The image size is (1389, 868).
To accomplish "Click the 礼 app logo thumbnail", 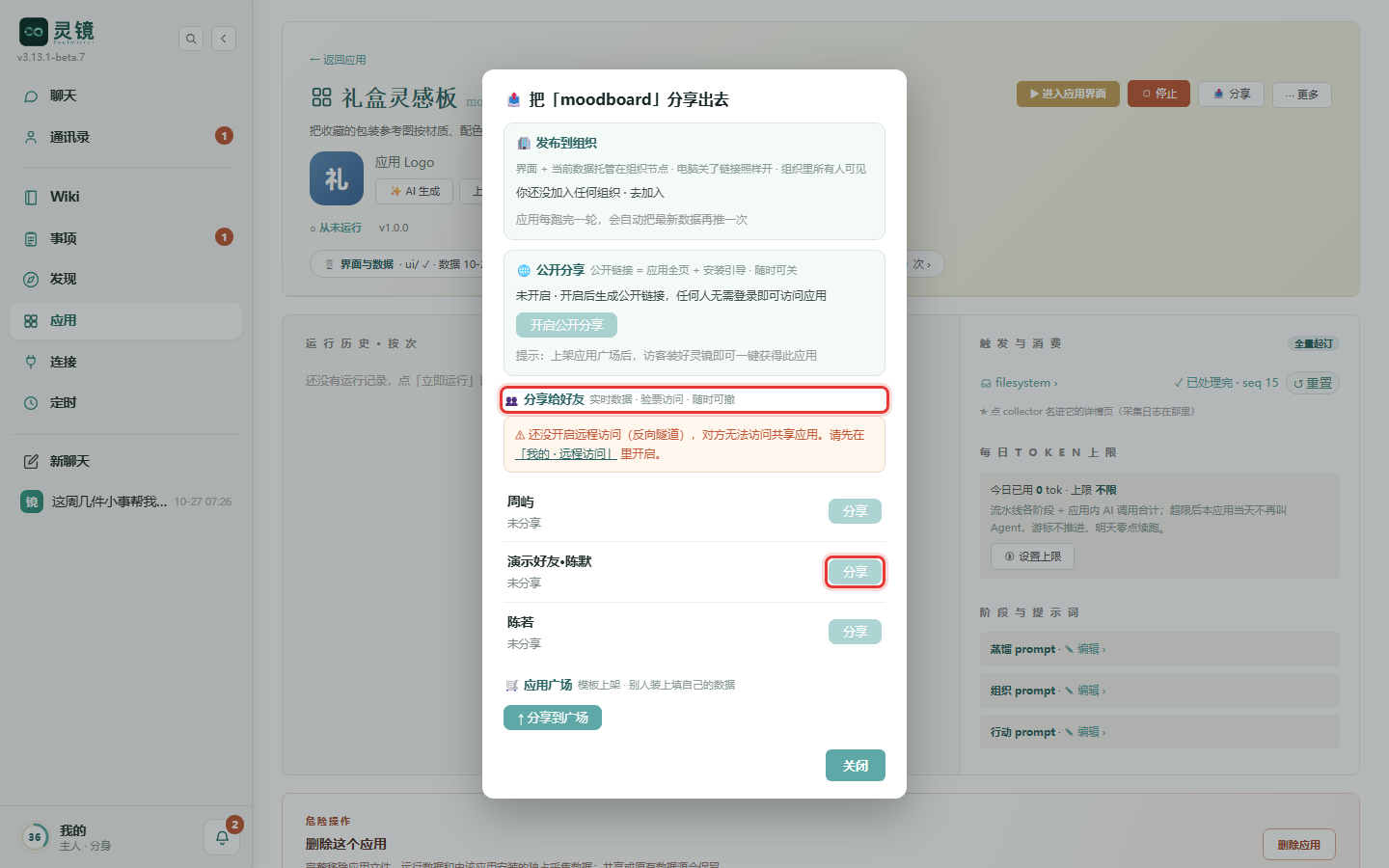I will [337, 178].
